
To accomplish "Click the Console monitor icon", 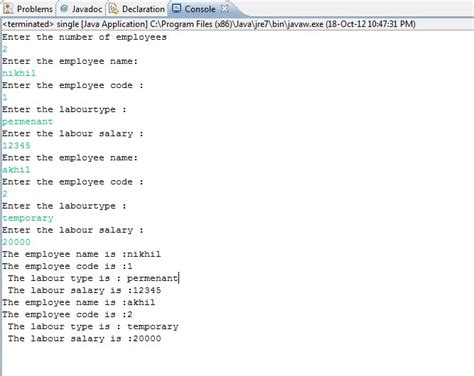I will coord(176,8).
